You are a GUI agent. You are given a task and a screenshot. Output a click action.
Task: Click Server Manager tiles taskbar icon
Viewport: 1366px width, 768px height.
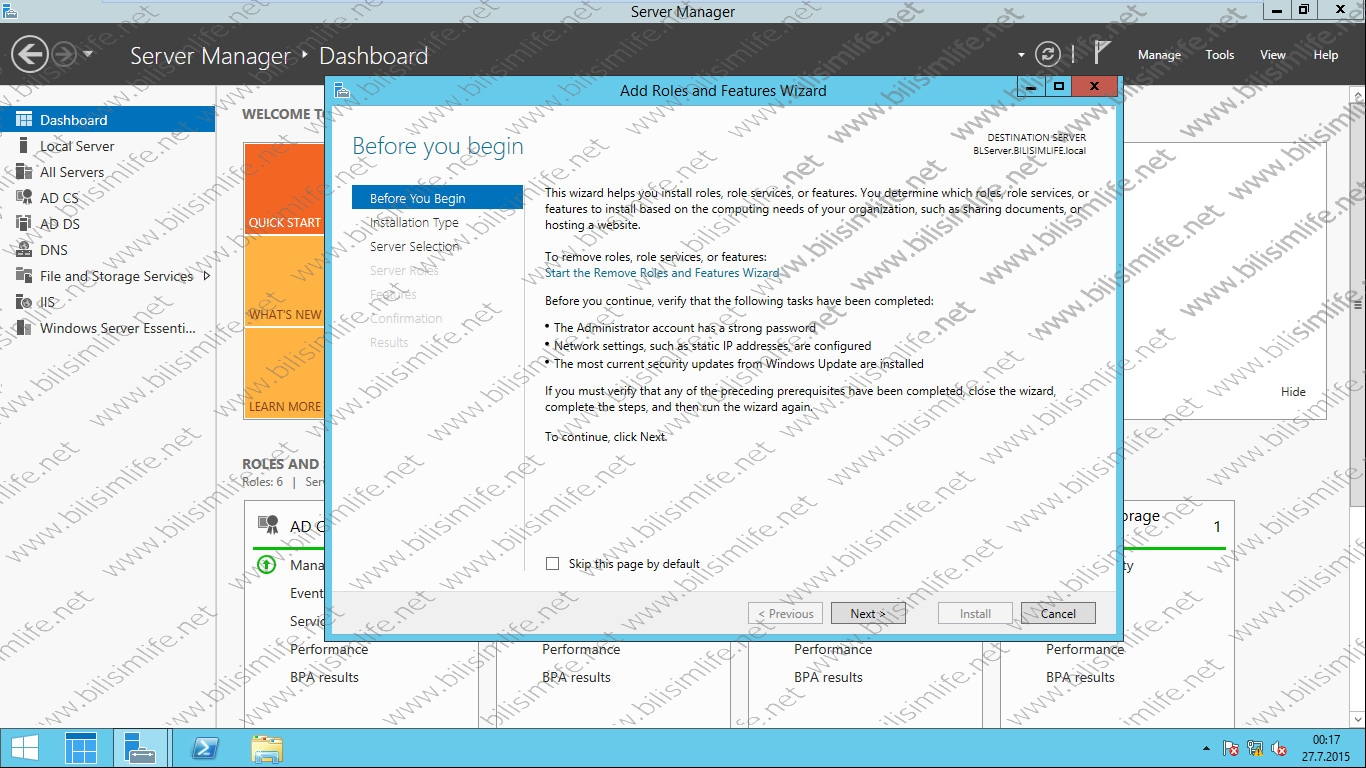[x=82, y=748]
